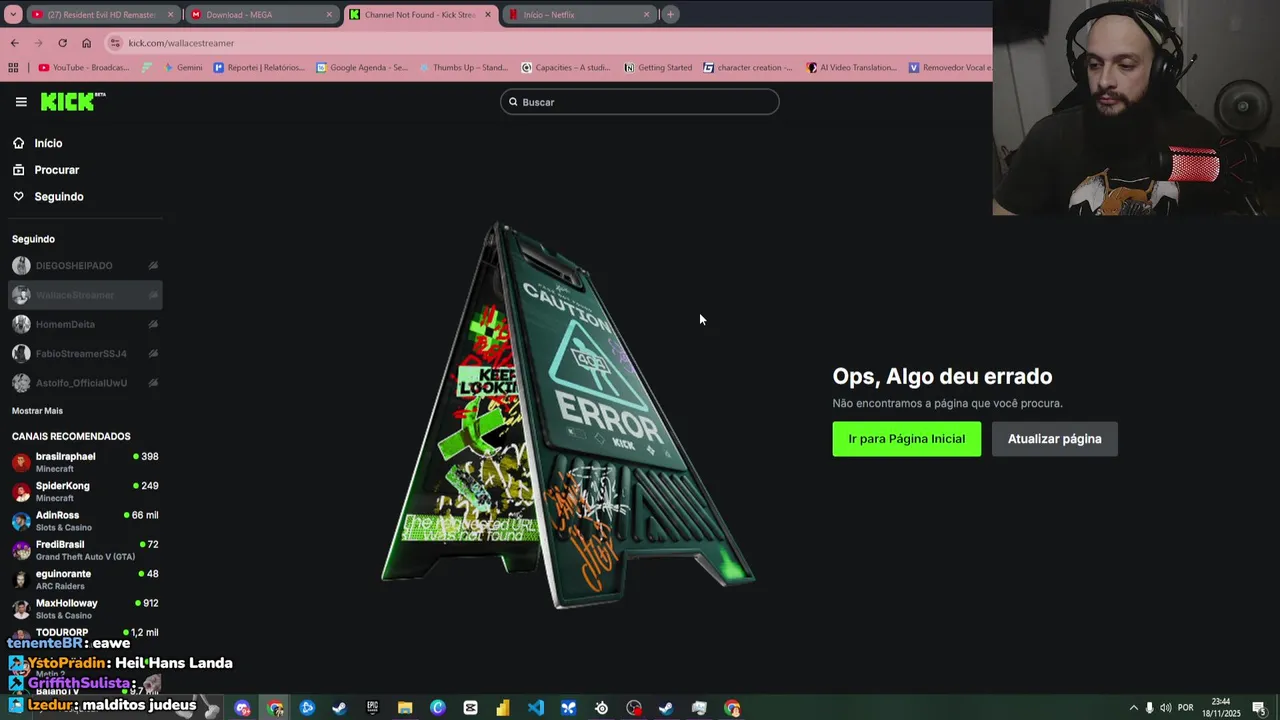Viewport: 1280px width, 720px height.
Task: Open the apps grid bookmark icon
Action: coord(13,68)
